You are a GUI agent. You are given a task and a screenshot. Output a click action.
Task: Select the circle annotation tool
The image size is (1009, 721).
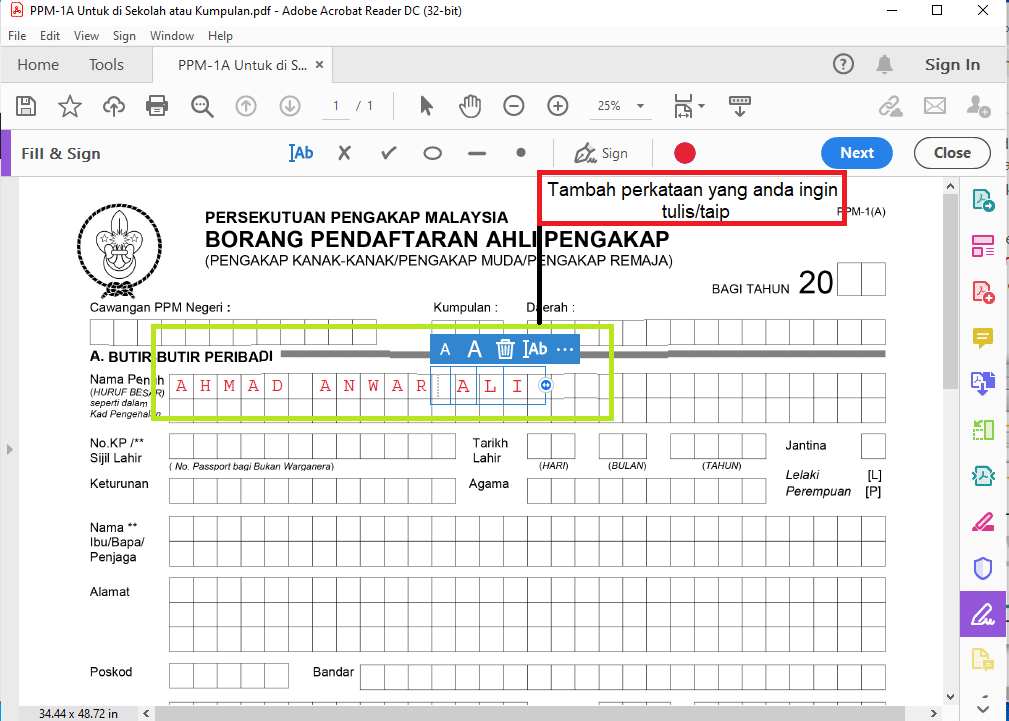pos(432,153)
